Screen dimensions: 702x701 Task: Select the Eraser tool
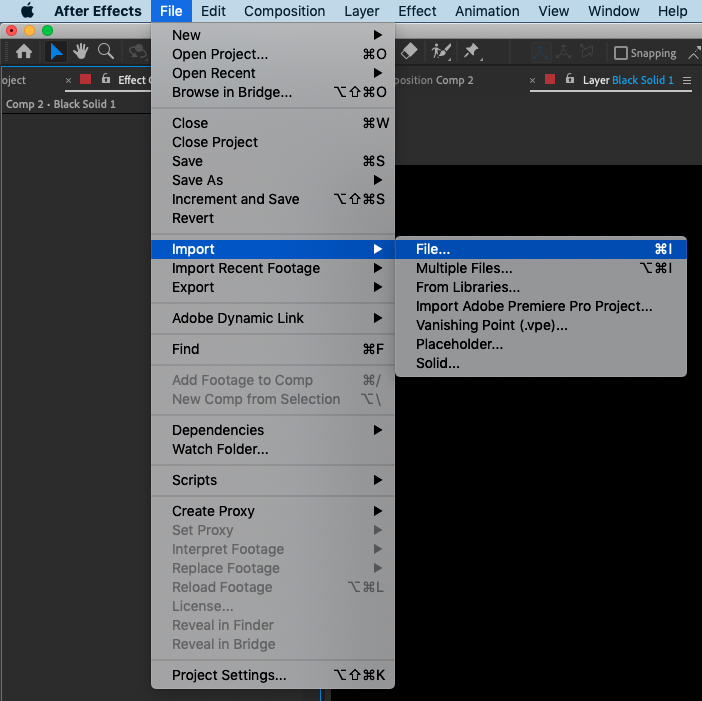click(409, 51)
